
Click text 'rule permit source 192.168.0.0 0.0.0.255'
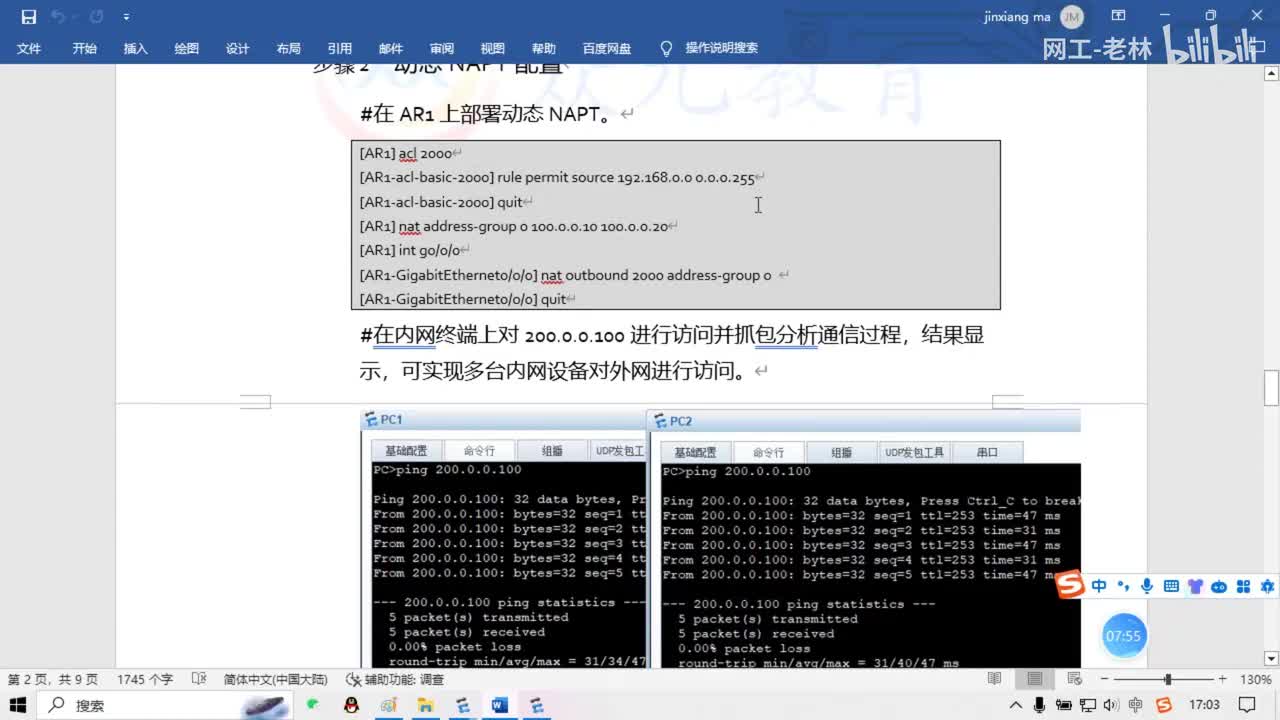tap(625, 178)
